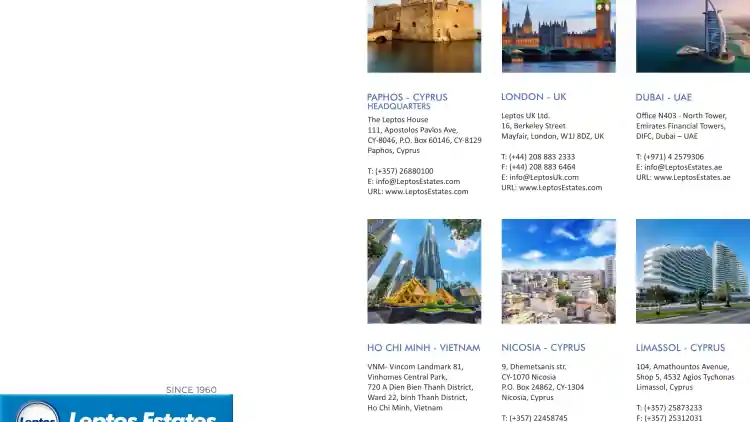750x422 pixels.
Task: Click 'The Leptos House' address line
Action: [x=397, y=120]
